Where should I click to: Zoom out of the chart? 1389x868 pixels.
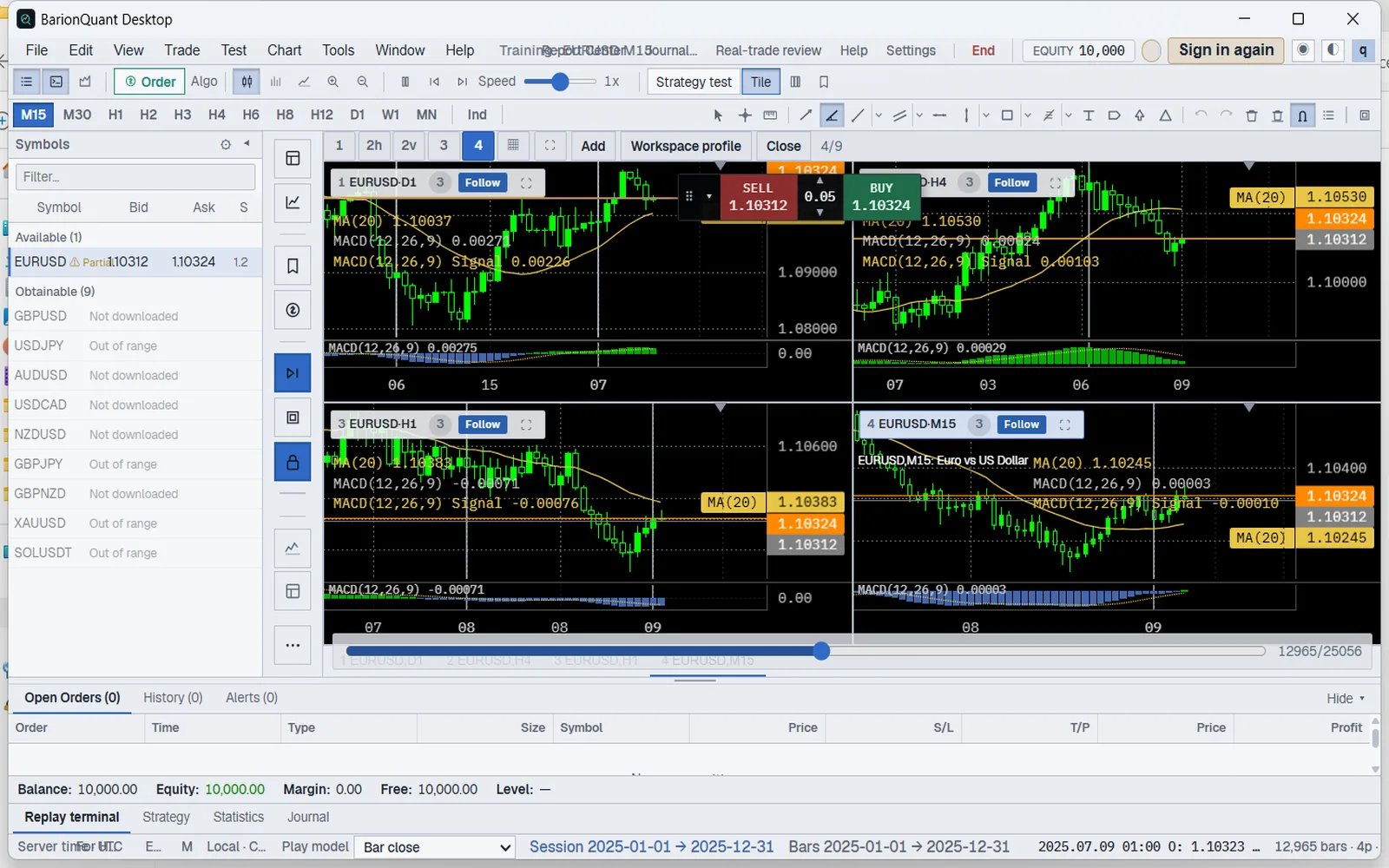[x=363, y=82]
